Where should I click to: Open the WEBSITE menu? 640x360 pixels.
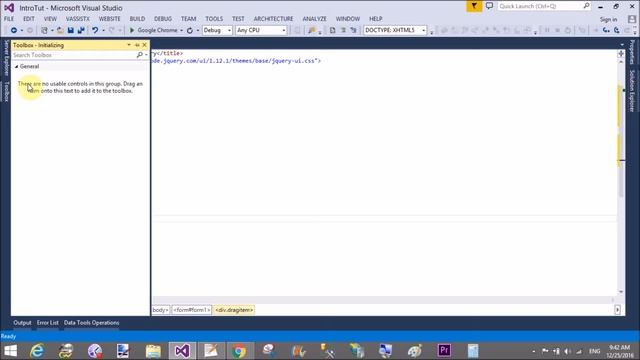pyautogui.click(x=109, y=19)
